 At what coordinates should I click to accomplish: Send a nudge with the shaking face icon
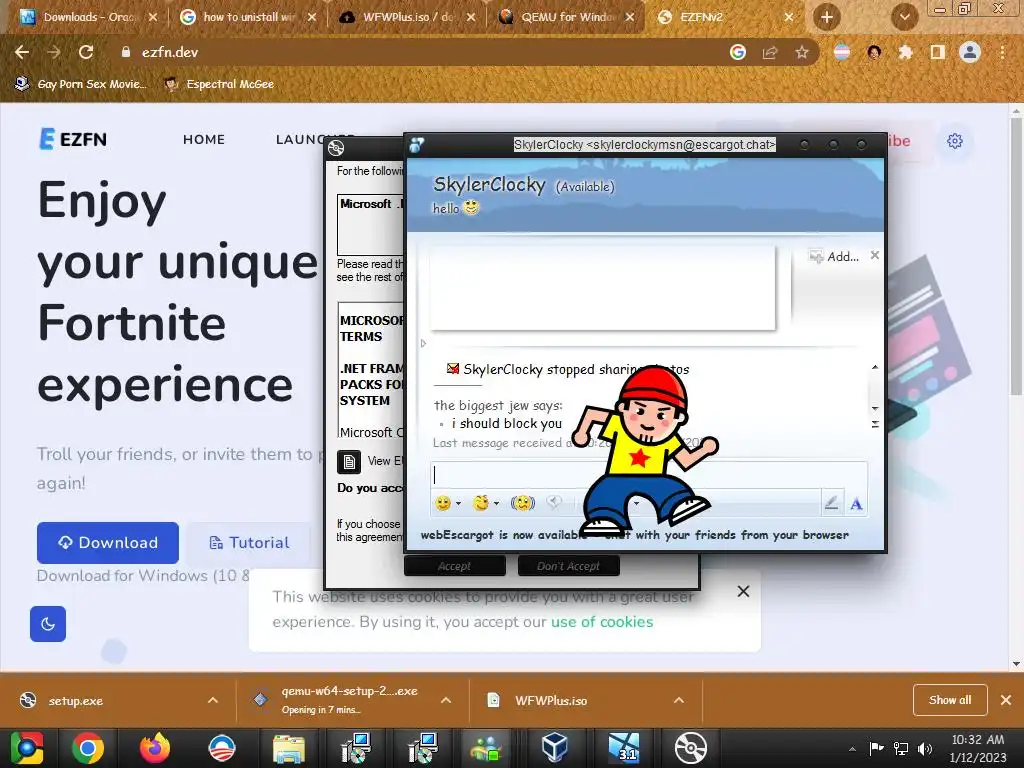click(x=523, y=503)
